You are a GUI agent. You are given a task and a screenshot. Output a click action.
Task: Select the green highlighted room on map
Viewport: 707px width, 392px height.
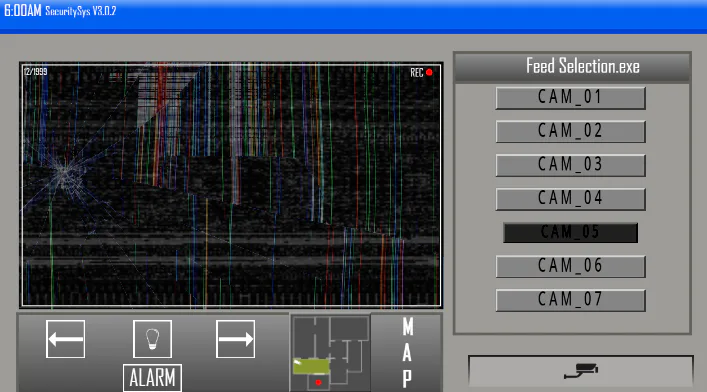coord(311,366)
